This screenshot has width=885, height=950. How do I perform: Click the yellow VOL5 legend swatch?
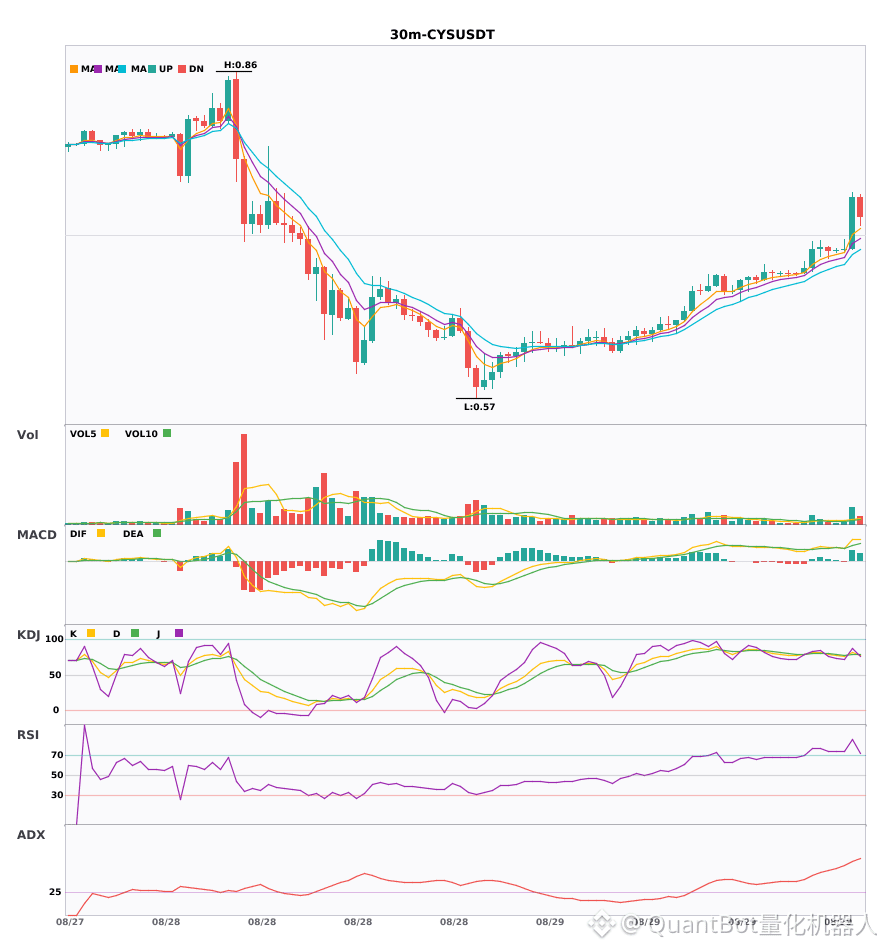tap(105, 433)
